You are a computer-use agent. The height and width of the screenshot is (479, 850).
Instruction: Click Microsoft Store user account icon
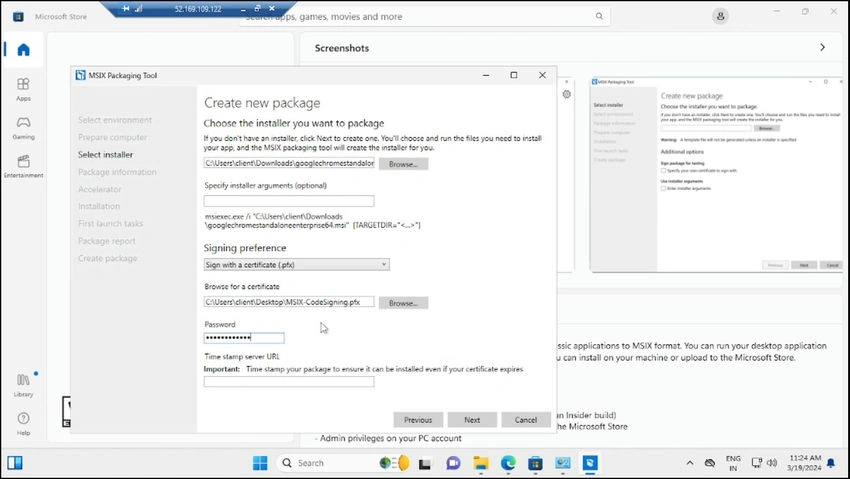click(720, 16)
